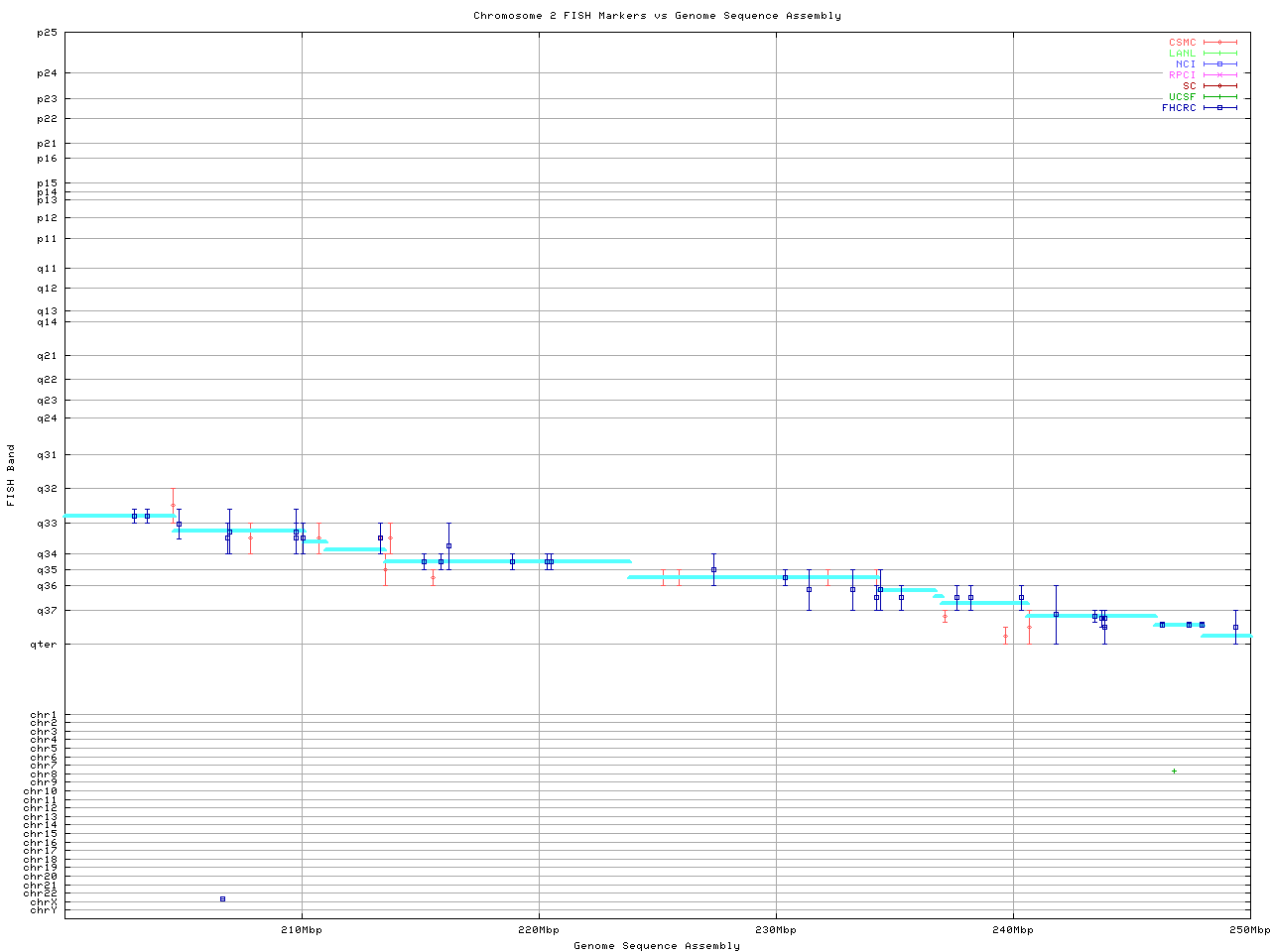Select the 240Mbp x-axis tick label

click(1013, 930)
